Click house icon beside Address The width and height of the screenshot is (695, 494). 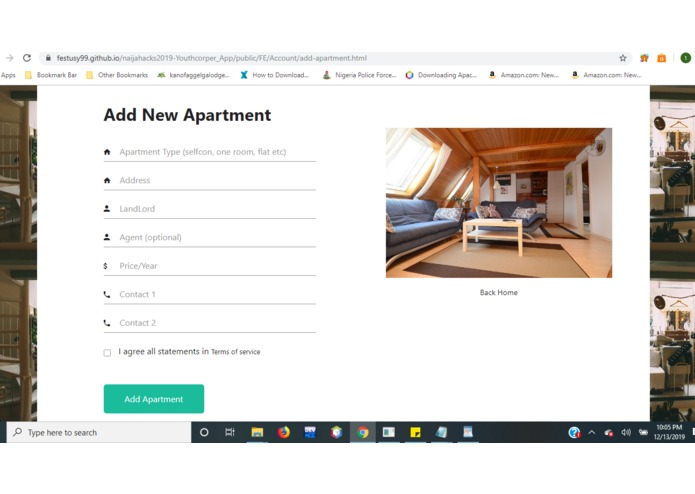(x=107, y=180)
